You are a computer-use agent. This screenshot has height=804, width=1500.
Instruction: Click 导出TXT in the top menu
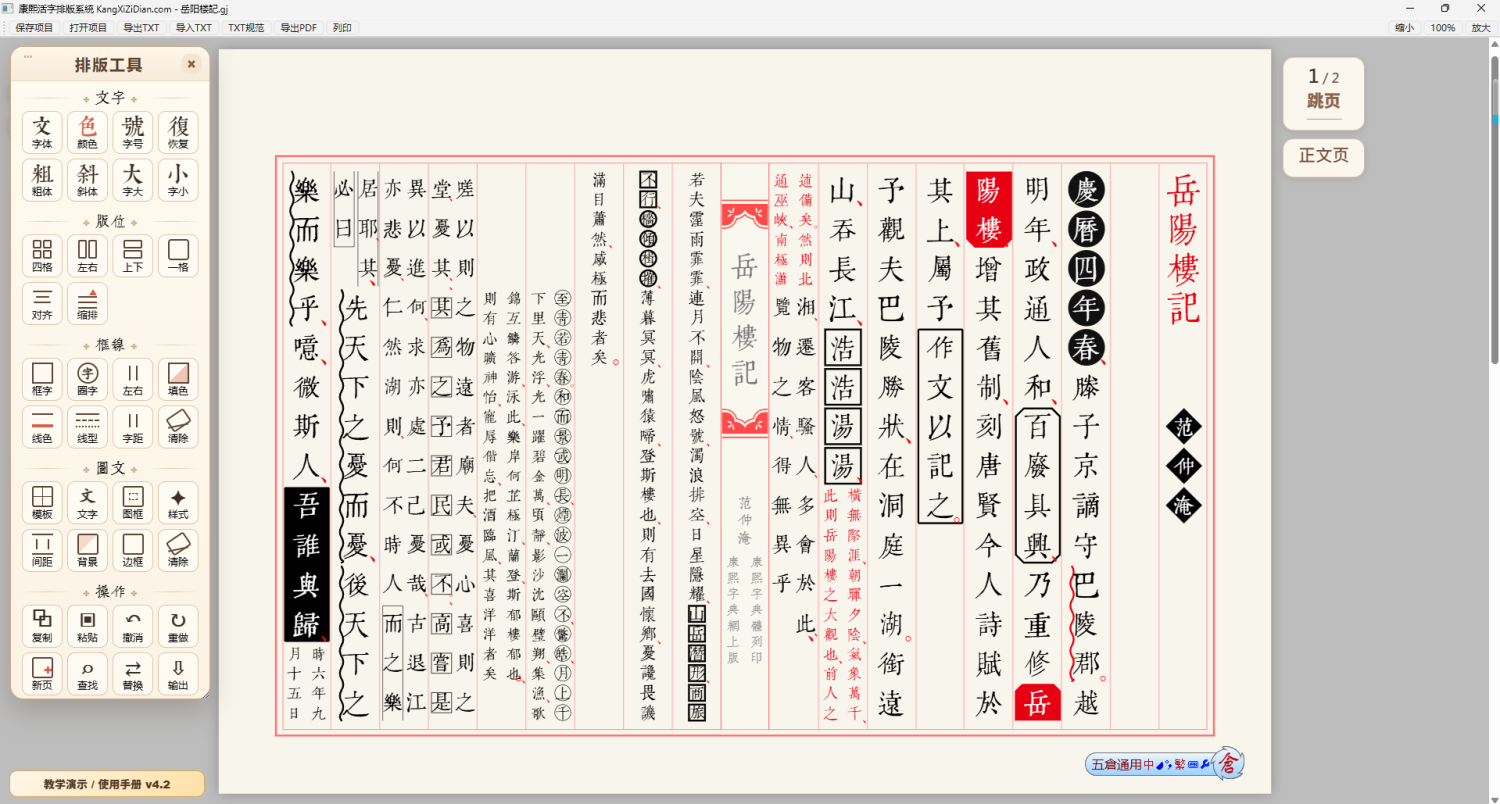point(141,28)
